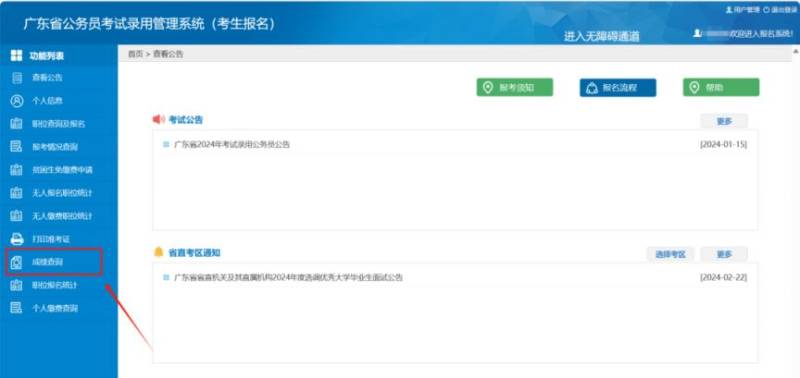Click the 考试公告 section heading
This screenshot has width=800, height=378.
185,120
